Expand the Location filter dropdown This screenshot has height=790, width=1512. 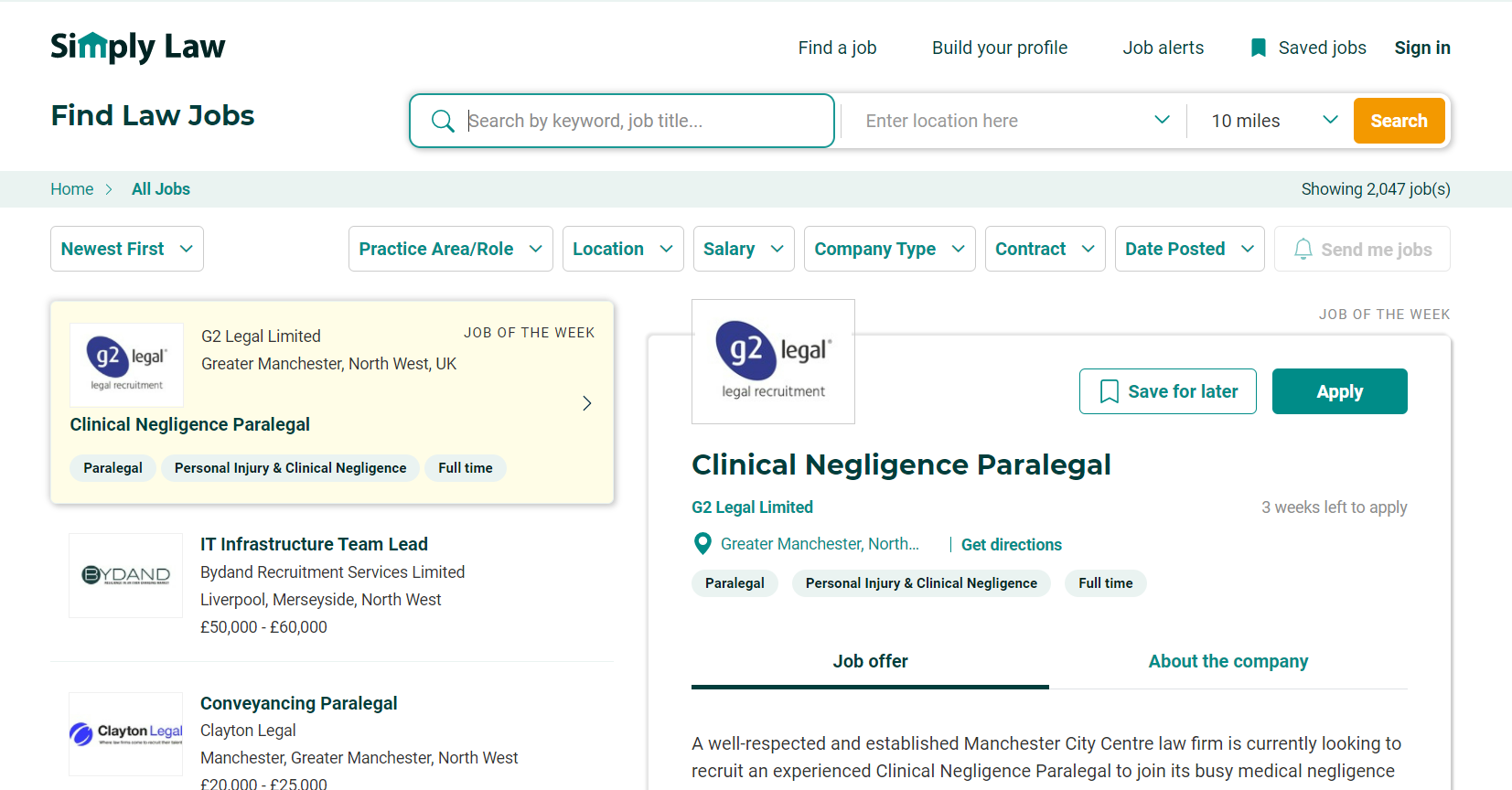pos(623,249)
